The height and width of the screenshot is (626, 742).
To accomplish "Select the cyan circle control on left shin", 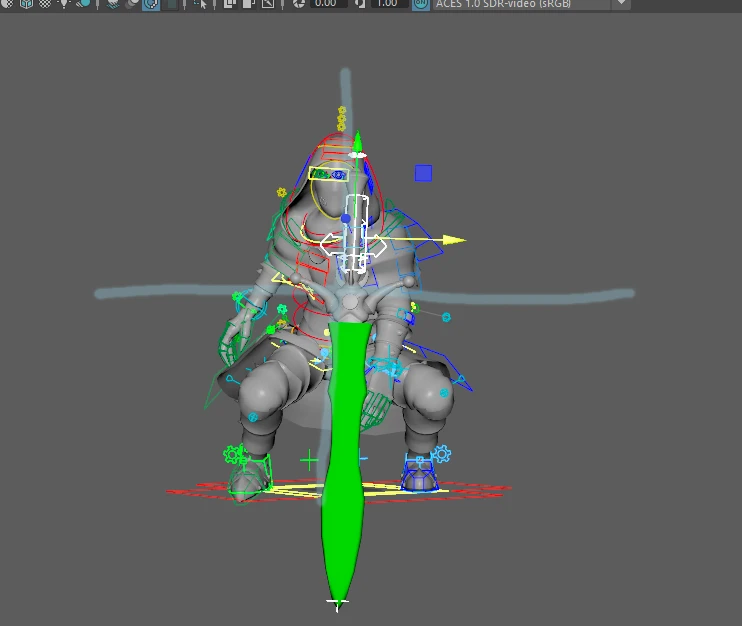I will click(x=253, y=417).
